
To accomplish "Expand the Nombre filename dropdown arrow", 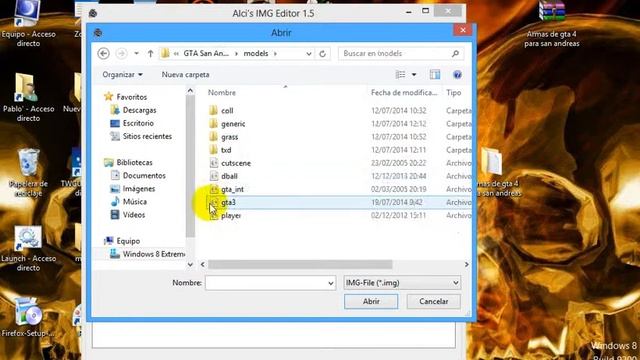I will (331, 283).
